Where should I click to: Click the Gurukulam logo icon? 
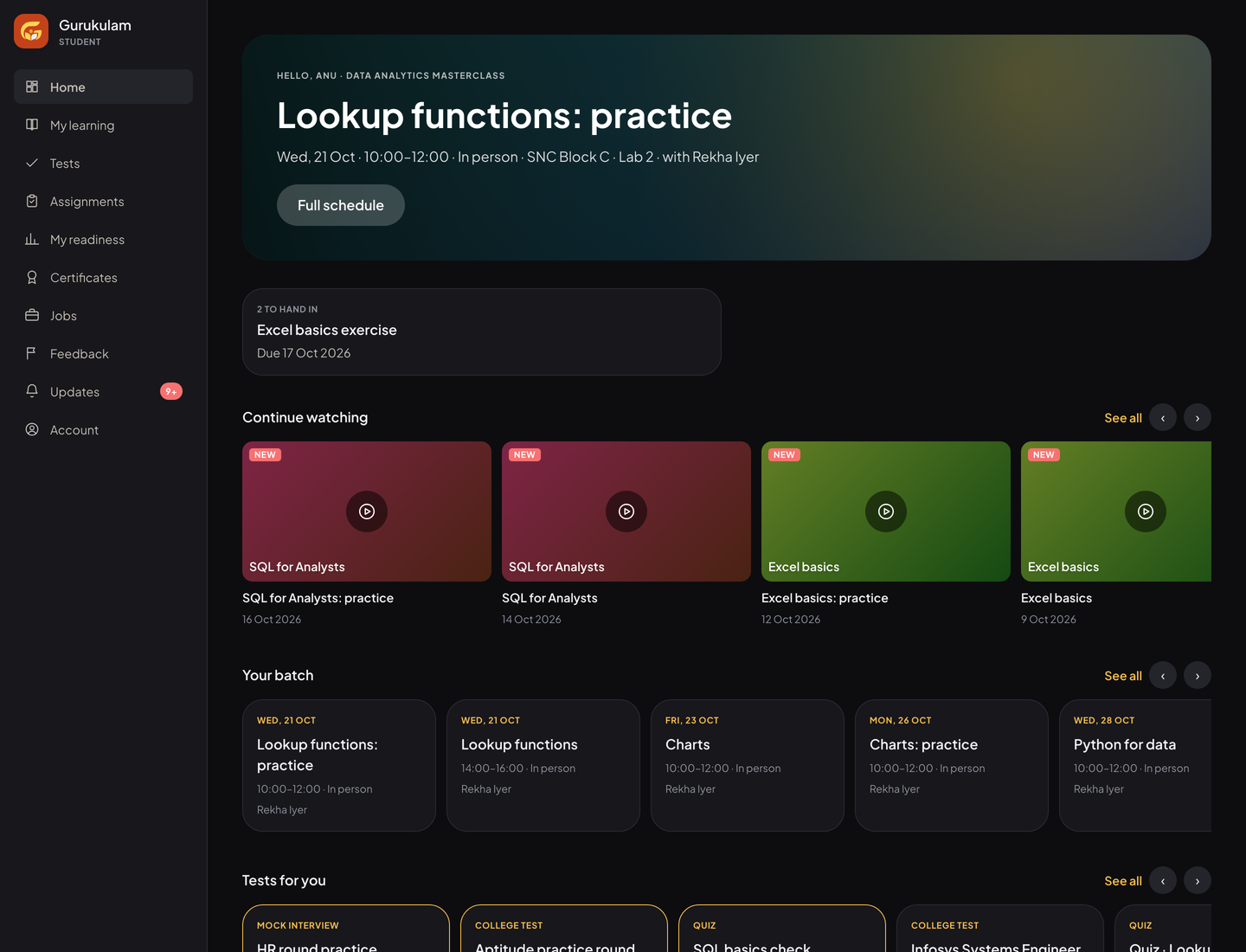31,31
